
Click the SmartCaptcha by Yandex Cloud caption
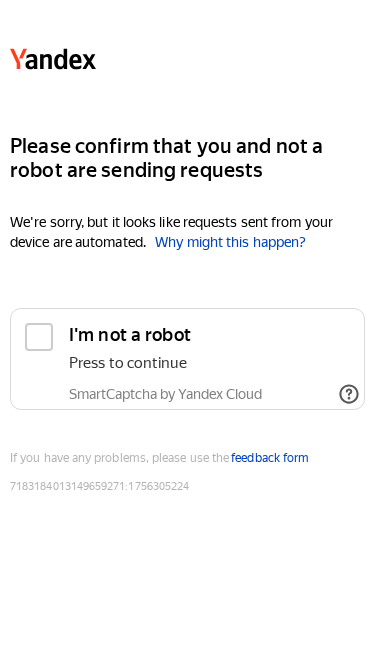[165, 394]
